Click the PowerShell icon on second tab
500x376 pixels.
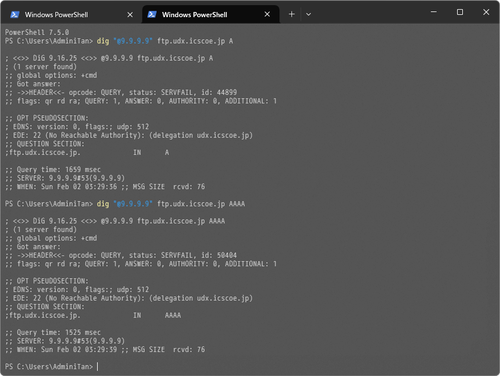click(x=152, y=14)
